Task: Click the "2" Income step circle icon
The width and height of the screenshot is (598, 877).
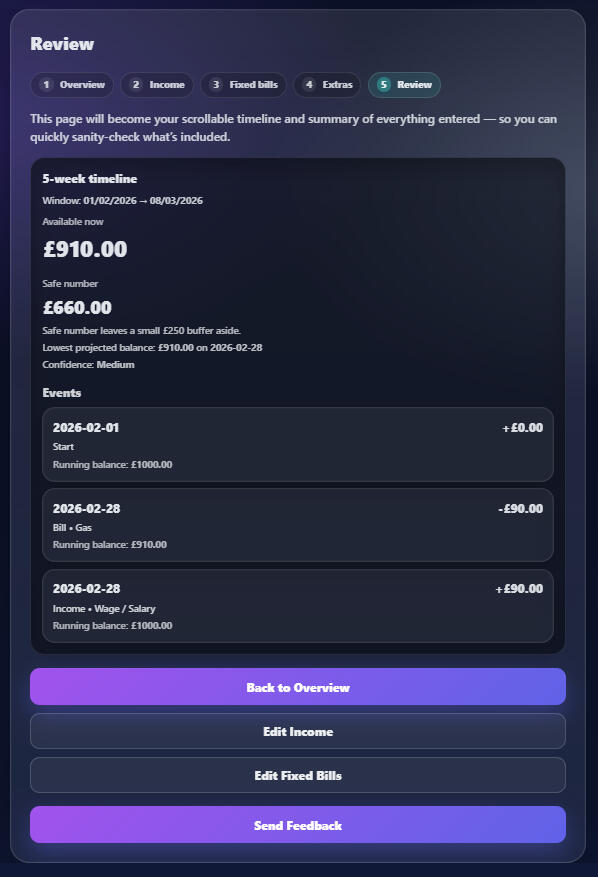Action: click(x=136, y=85)
